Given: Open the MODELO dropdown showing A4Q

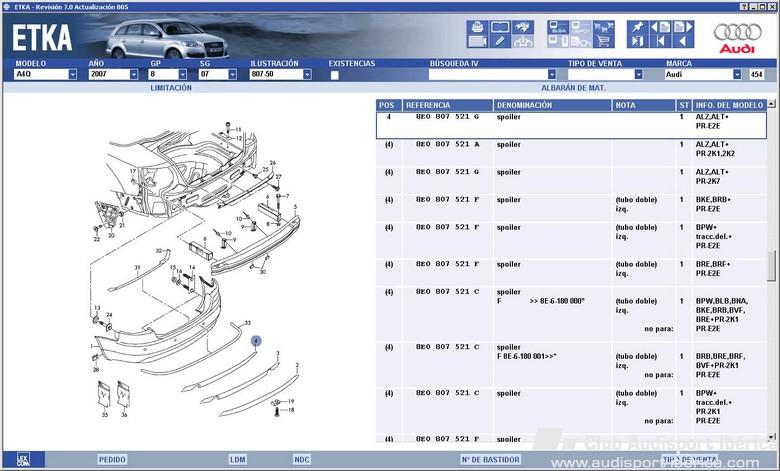Looking at the screenshot, I should point(73,75).
